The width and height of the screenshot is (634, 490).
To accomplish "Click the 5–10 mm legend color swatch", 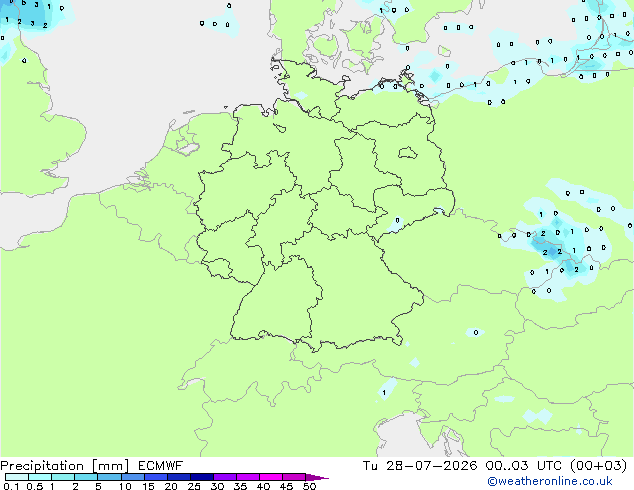I will [109, 477].
